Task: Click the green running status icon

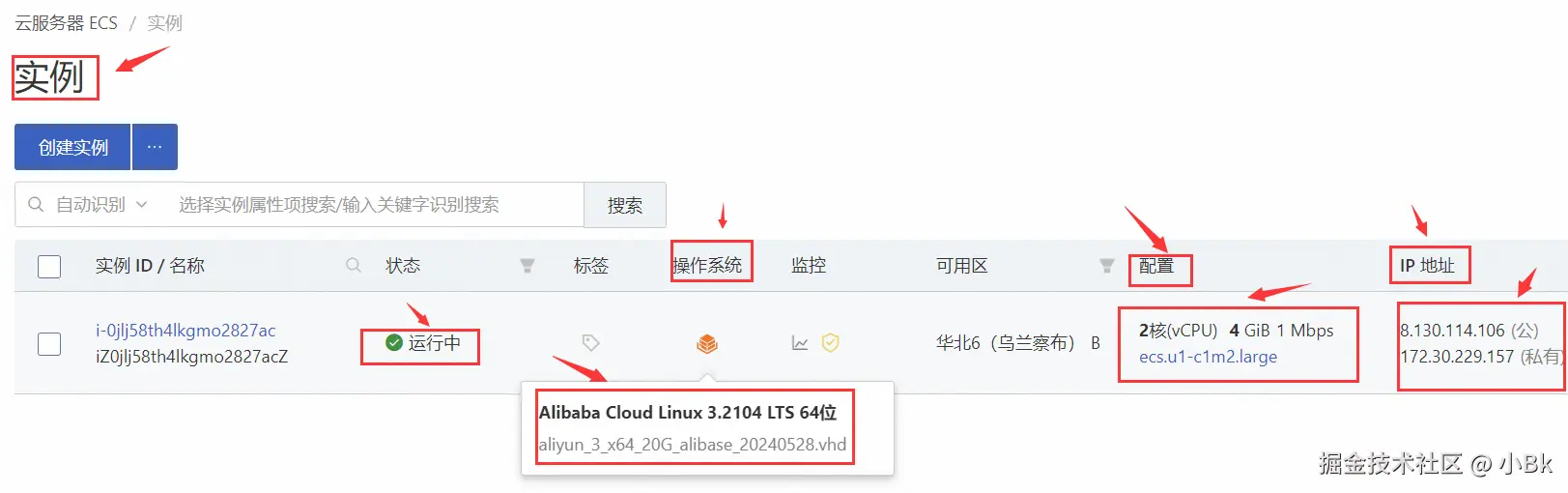Action: tap(394, 343)
